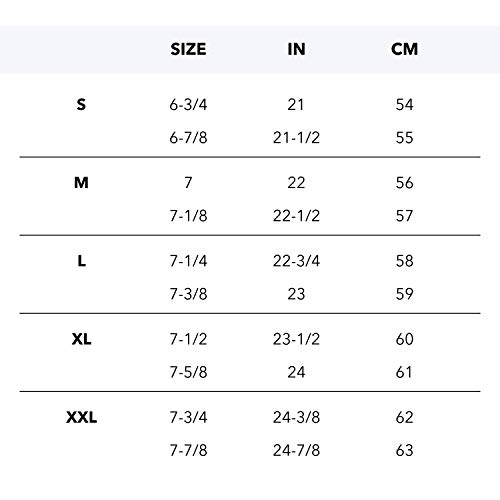Click the CM column header
500x500 pixels.
(x=404, y=49)
